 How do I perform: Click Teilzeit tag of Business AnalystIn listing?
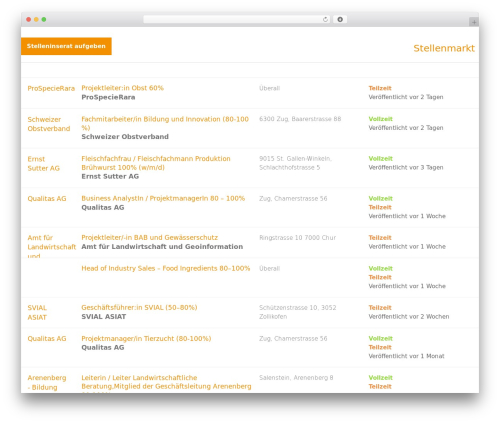click(x=380, y=207)
